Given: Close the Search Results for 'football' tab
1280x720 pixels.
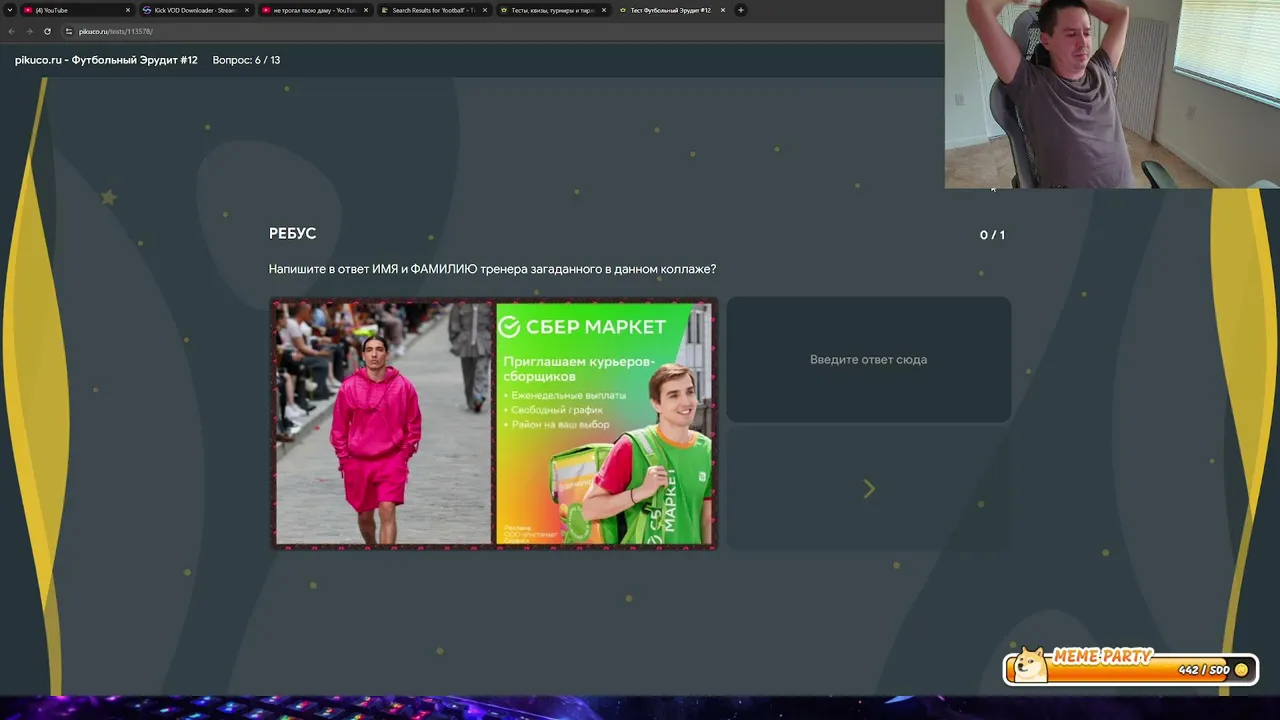Looking at the screenshot, I should [x=485, y=10].
